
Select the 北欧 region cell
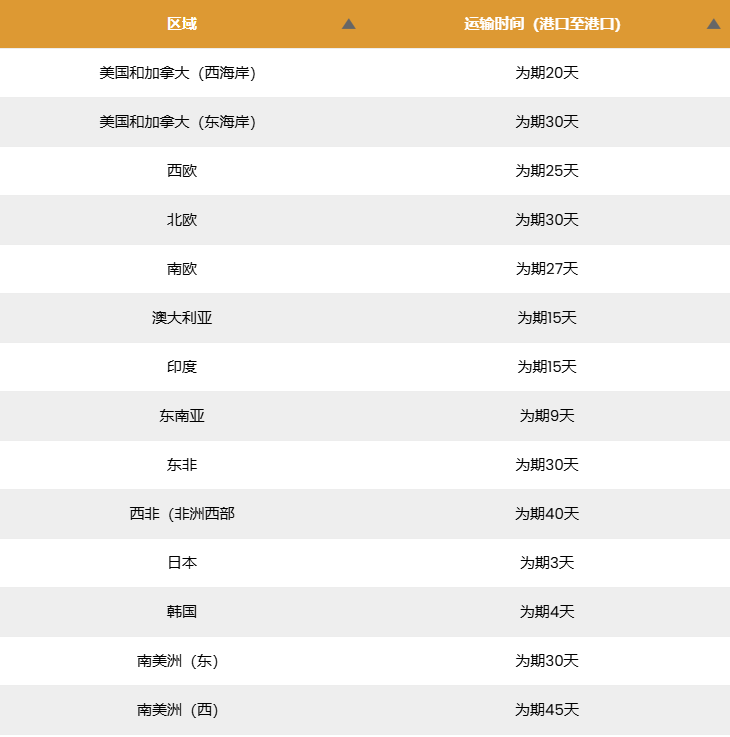pos(182,220)
